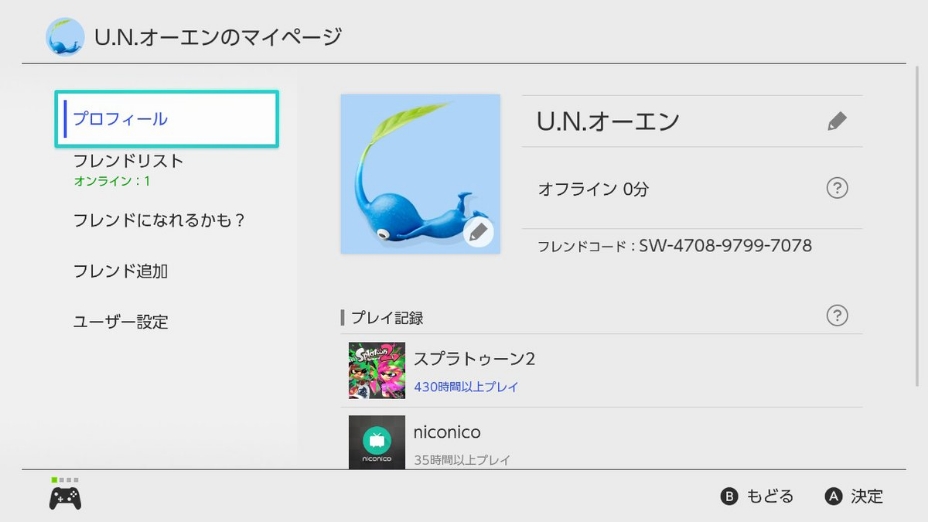
Task: Click the スプラトゥーン2 title text
Action: pyautogui.click(x=474, y=359)
